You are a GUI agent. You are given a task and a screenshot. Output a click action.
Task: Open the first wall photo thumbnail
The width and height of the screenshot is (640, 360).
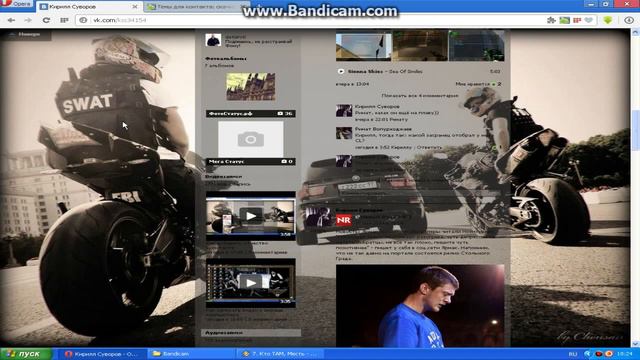tap(363, 46)
